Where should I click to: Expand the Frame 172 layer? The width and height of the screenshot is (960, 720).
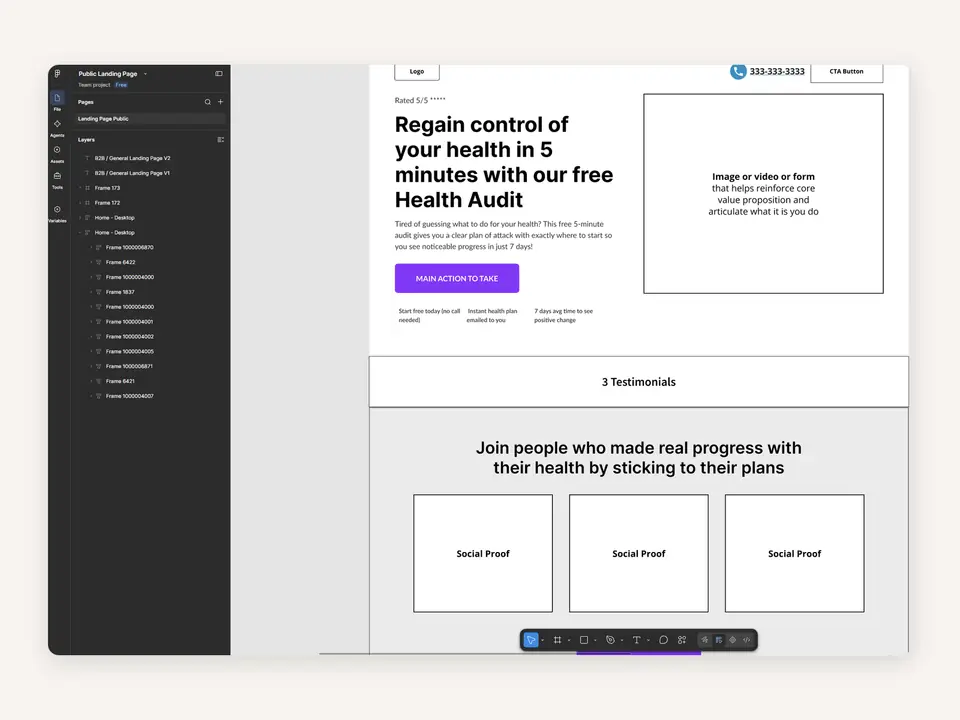click(x=80, y=203)
